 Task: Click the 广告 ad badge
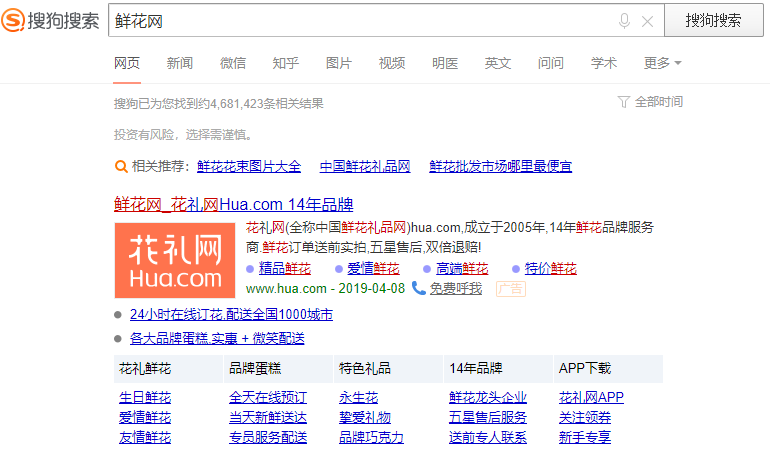(x=510, y=288)
